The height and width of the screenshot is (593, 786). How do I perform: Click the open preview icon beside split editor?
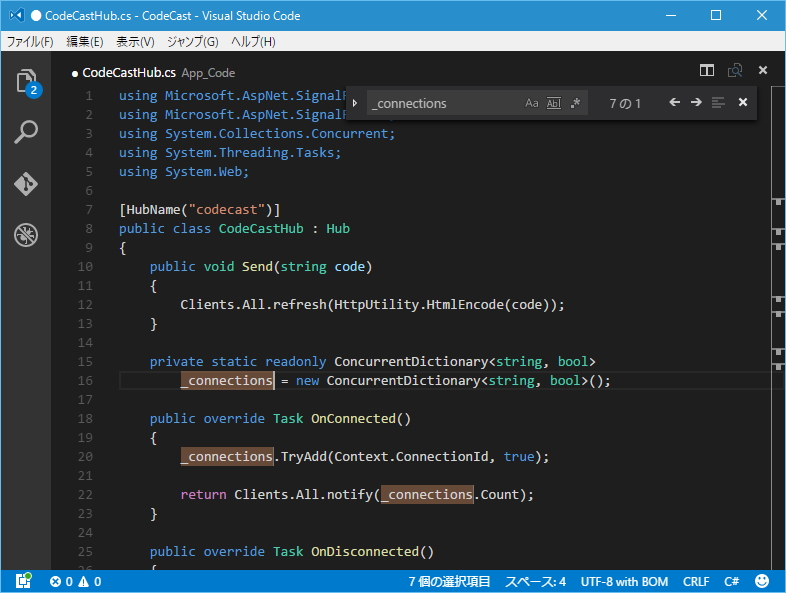pos(735,70)
